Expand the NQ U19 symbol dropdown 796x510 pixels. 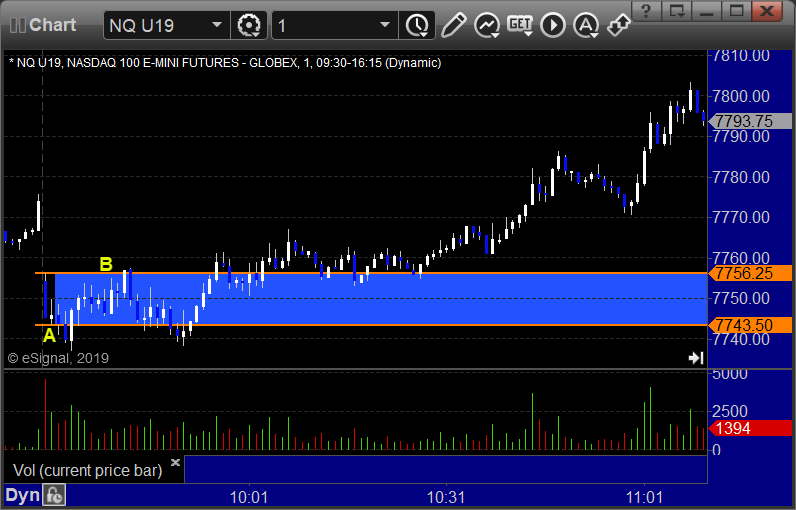[217, 25]
